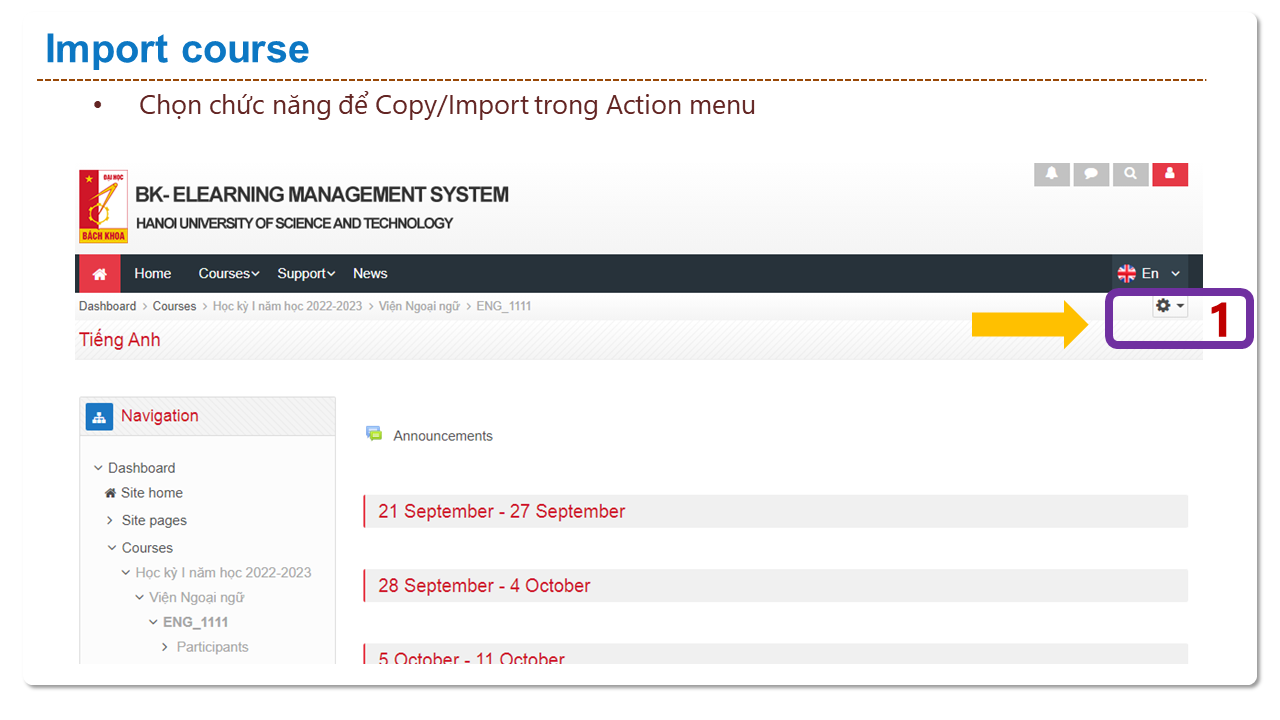Open the red user profile icon
This screenshot has height=720, width=1280.
[x=1170, y=174]
